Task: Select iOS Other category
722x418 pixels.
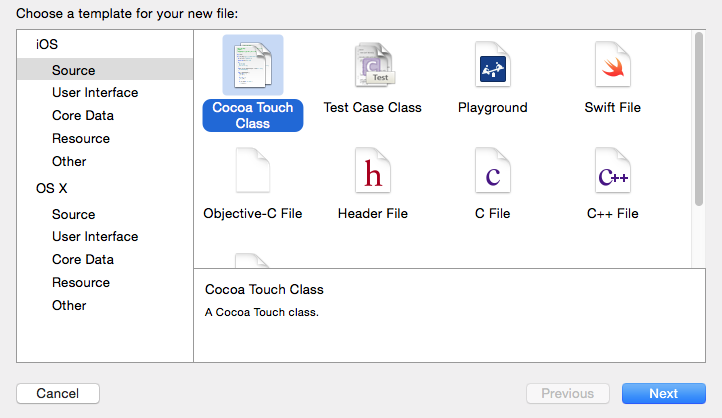Action: coord(69,161)
